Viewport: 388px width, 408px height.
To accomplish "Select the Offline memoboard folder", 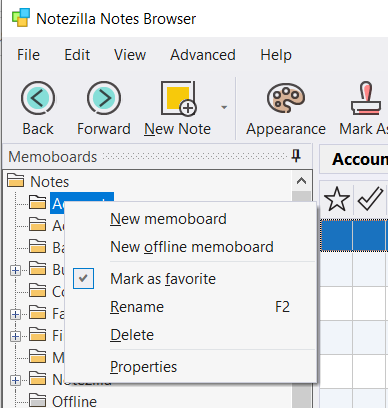I will point(74,401).
